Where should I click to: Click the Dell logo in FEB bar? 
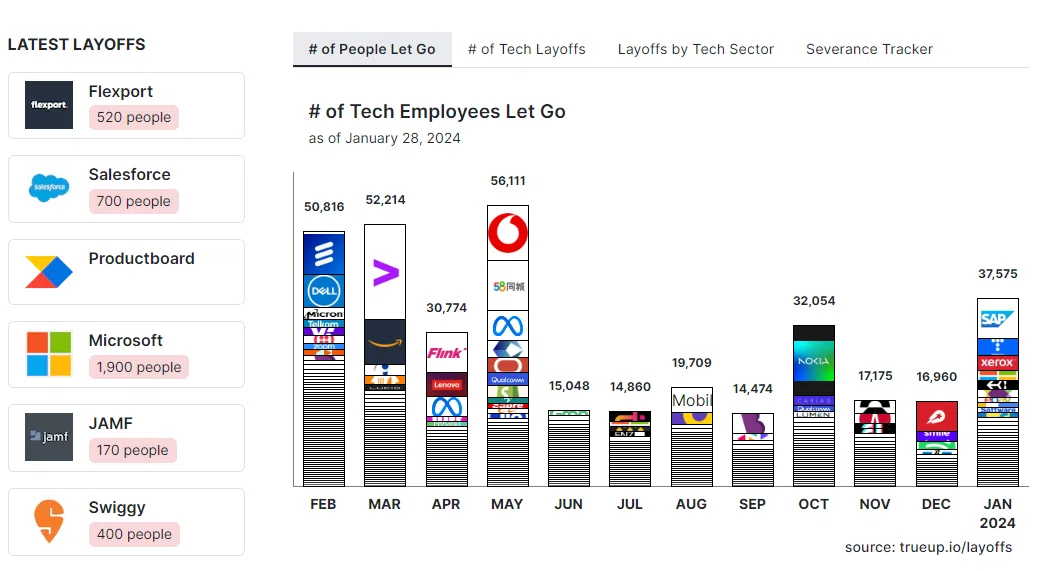pyautogui.click(x=324, y=291)
